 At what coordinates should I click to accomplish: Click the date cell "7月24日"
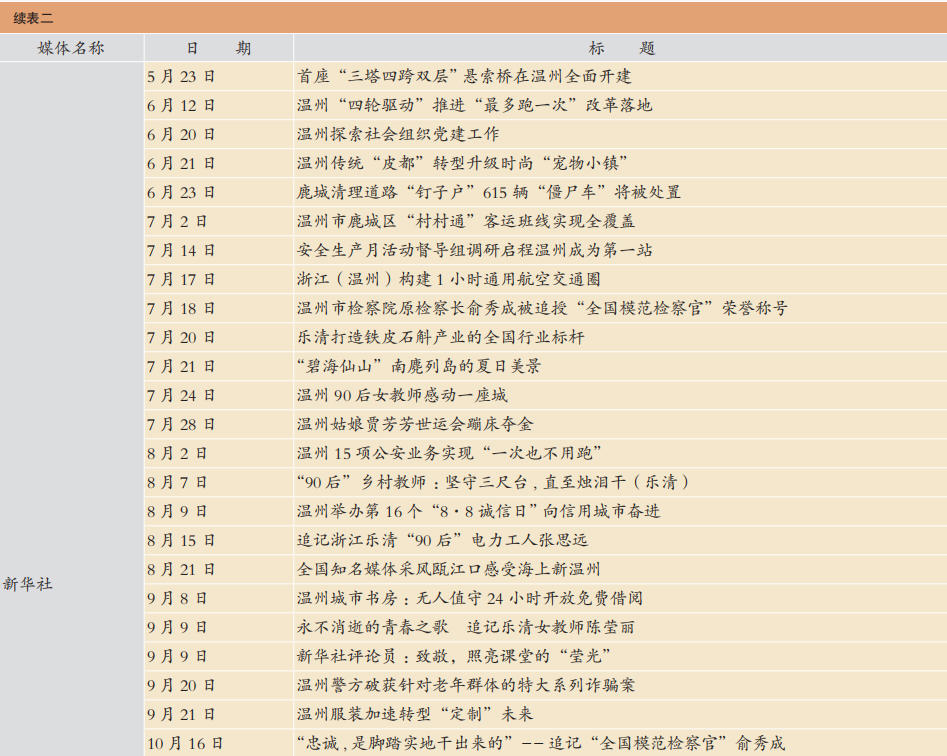point(181,396)
